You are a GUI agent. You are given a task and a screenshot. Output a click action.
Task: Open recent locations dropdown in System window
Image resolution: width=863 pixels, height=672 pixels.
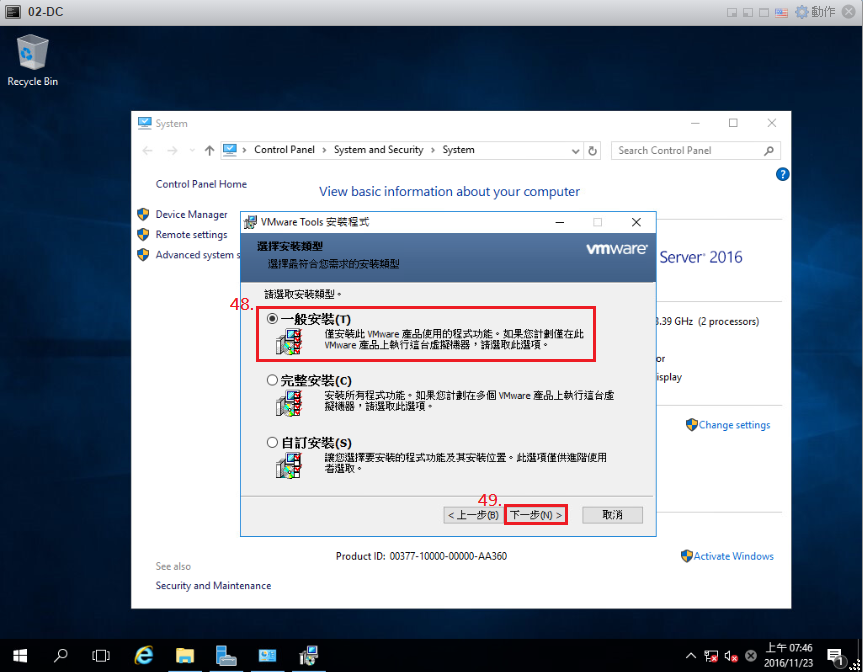192,150
